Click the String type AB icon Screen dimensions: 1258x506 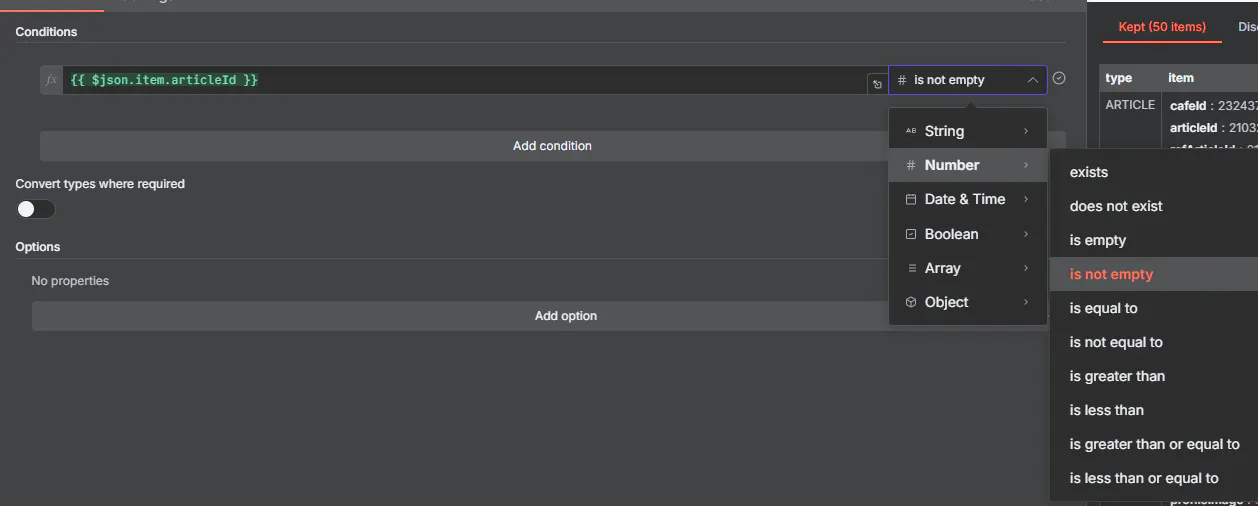(x=910, y=131)
